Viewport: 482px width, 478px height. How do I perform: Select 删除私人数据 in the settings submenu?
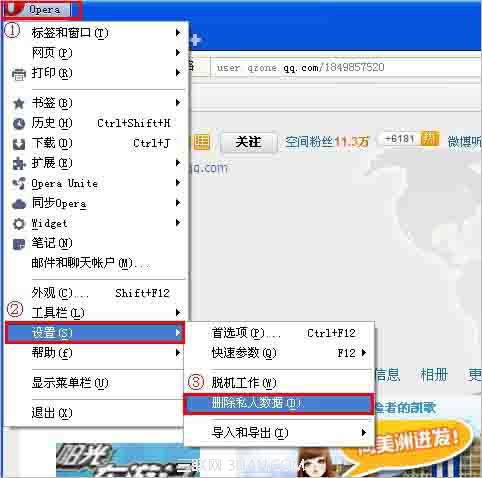[x=278, y=403]
